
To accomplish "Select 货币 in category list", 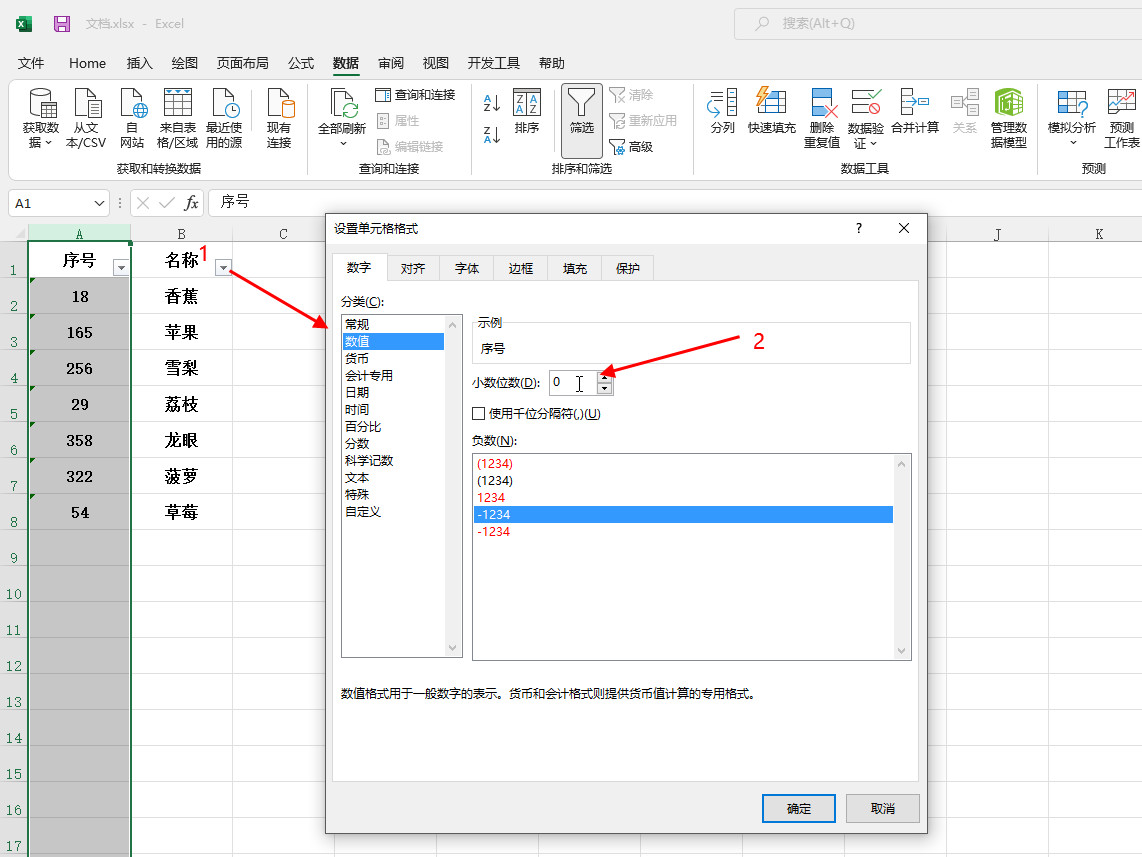I will pyautogui.click(x=393, y=359).
